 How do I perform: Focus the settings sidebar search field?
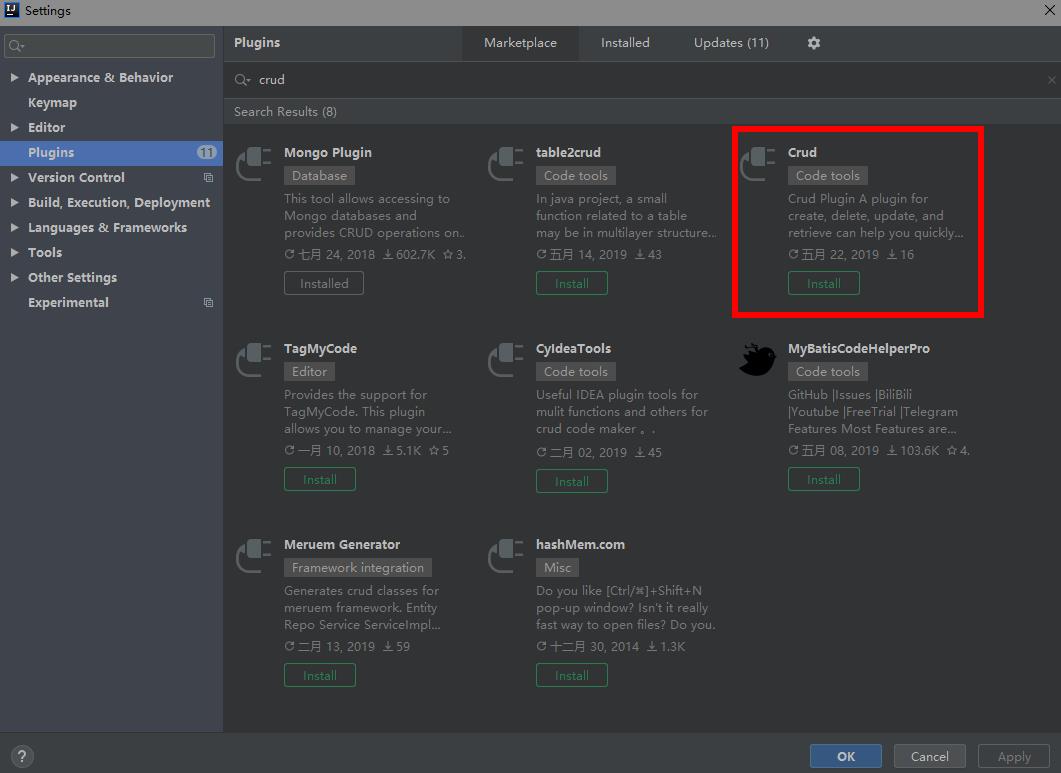[x=110, y=46]
